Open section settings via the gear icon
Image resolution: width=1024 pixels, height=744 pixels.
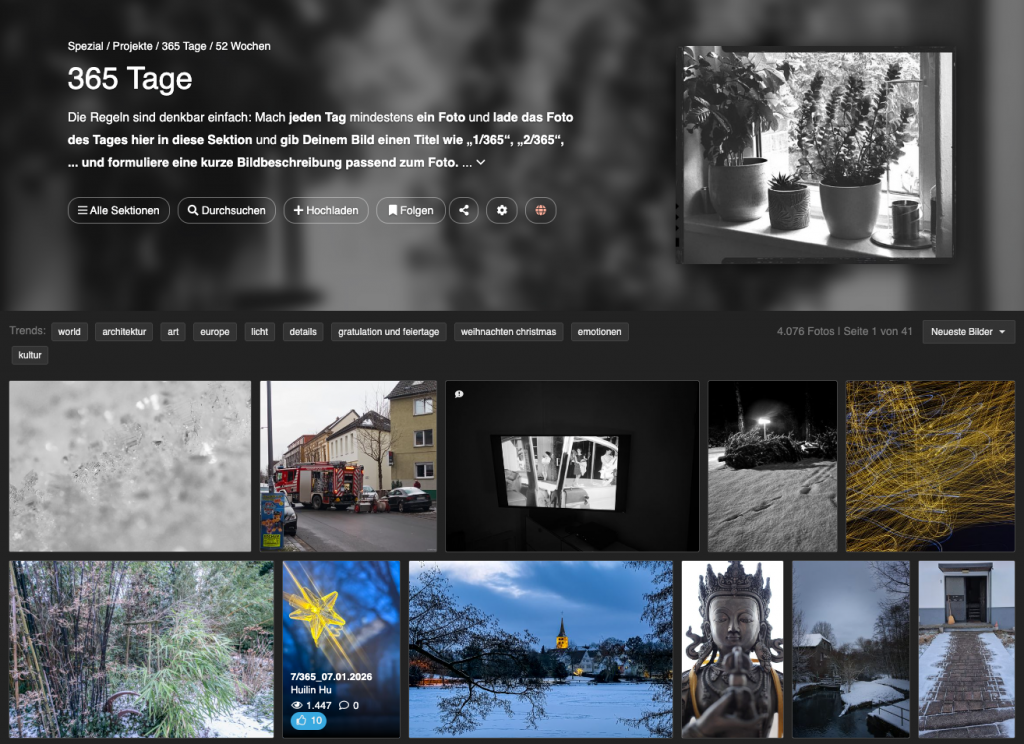coord(502,210)
